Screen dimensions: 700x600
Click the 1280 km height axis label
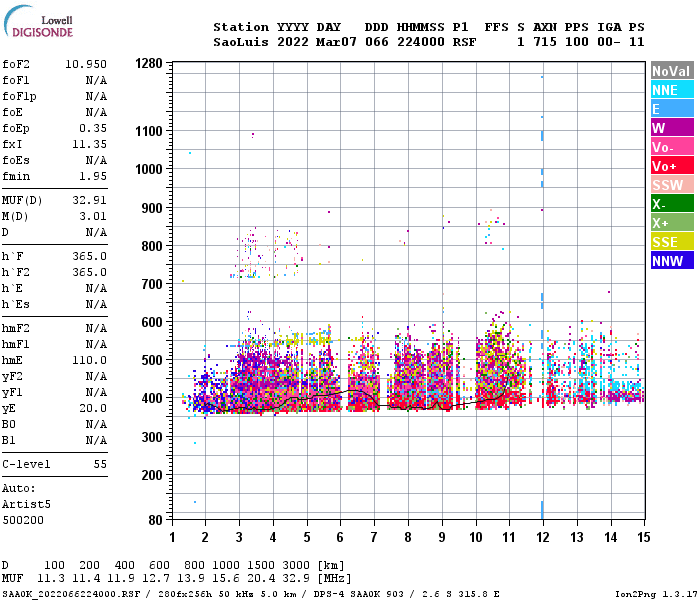[x=149, y=63]
